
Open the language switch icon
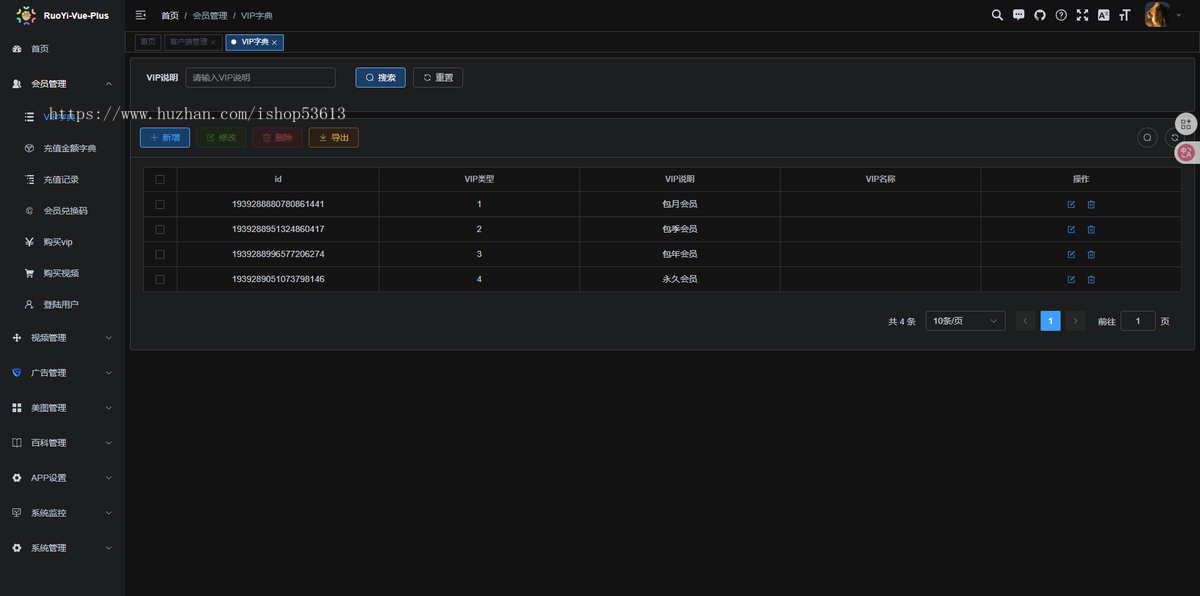pos(1103,15)
